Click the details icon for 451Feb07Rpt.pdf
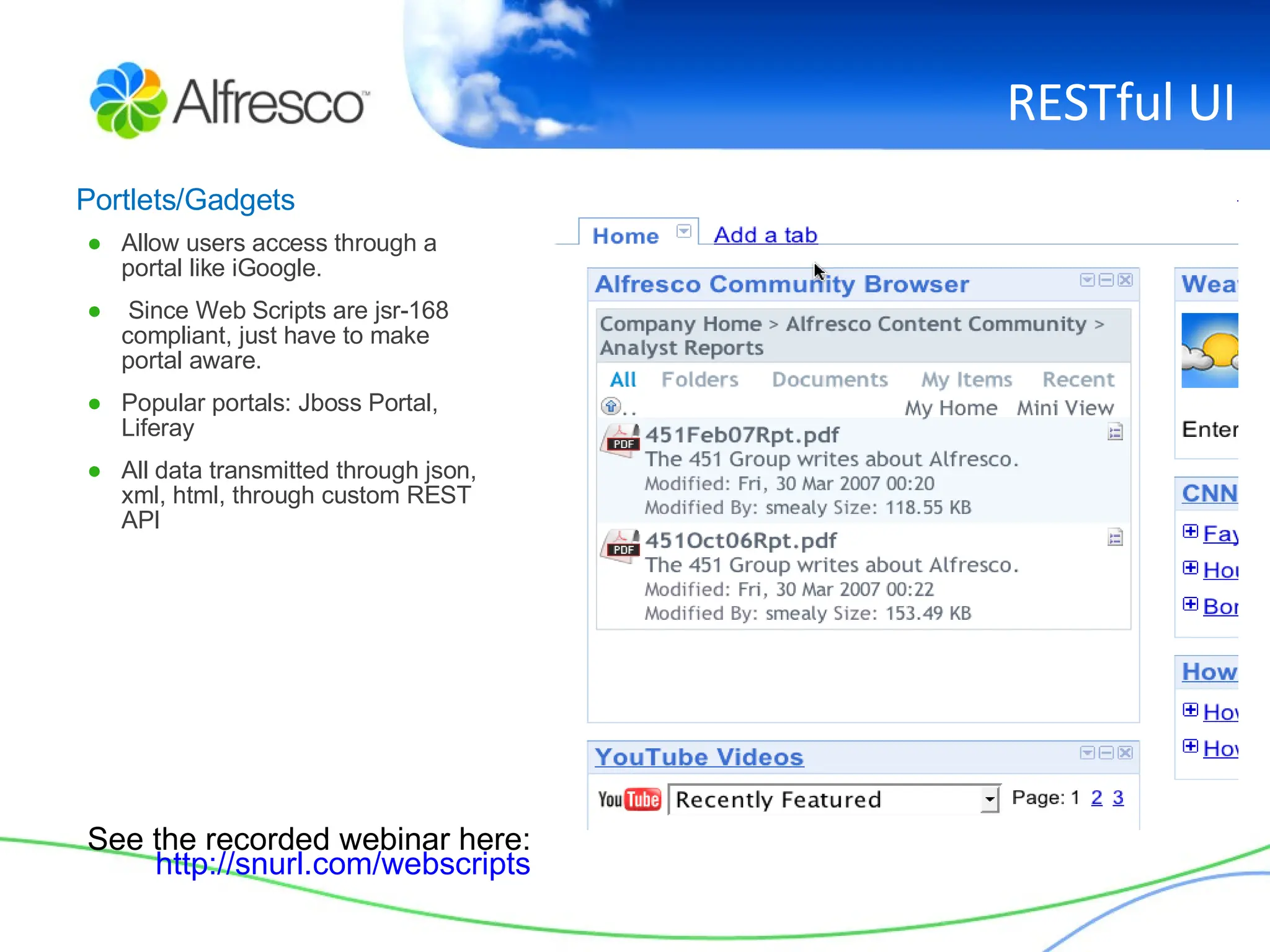 click(x=1115, y=431)
